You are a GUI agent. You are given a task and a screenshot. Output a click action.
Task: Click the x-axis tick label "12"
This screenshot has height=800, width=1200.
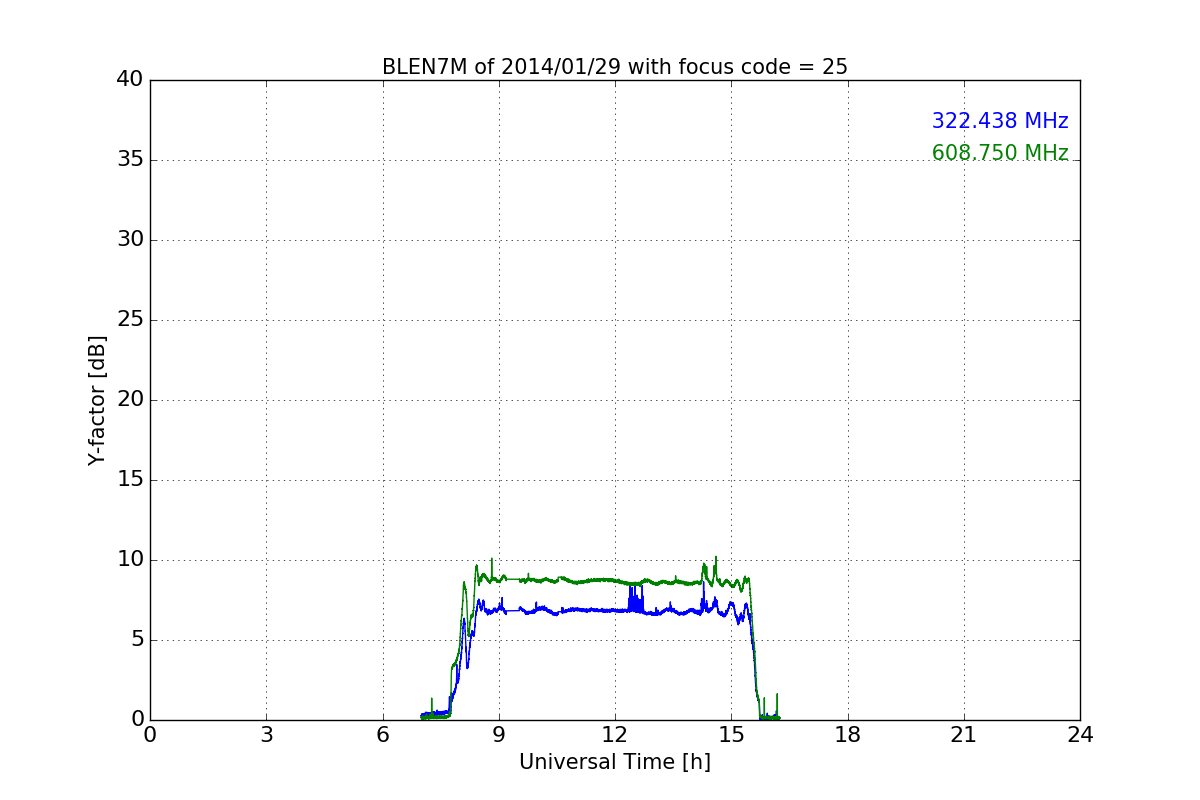point(615,735)
